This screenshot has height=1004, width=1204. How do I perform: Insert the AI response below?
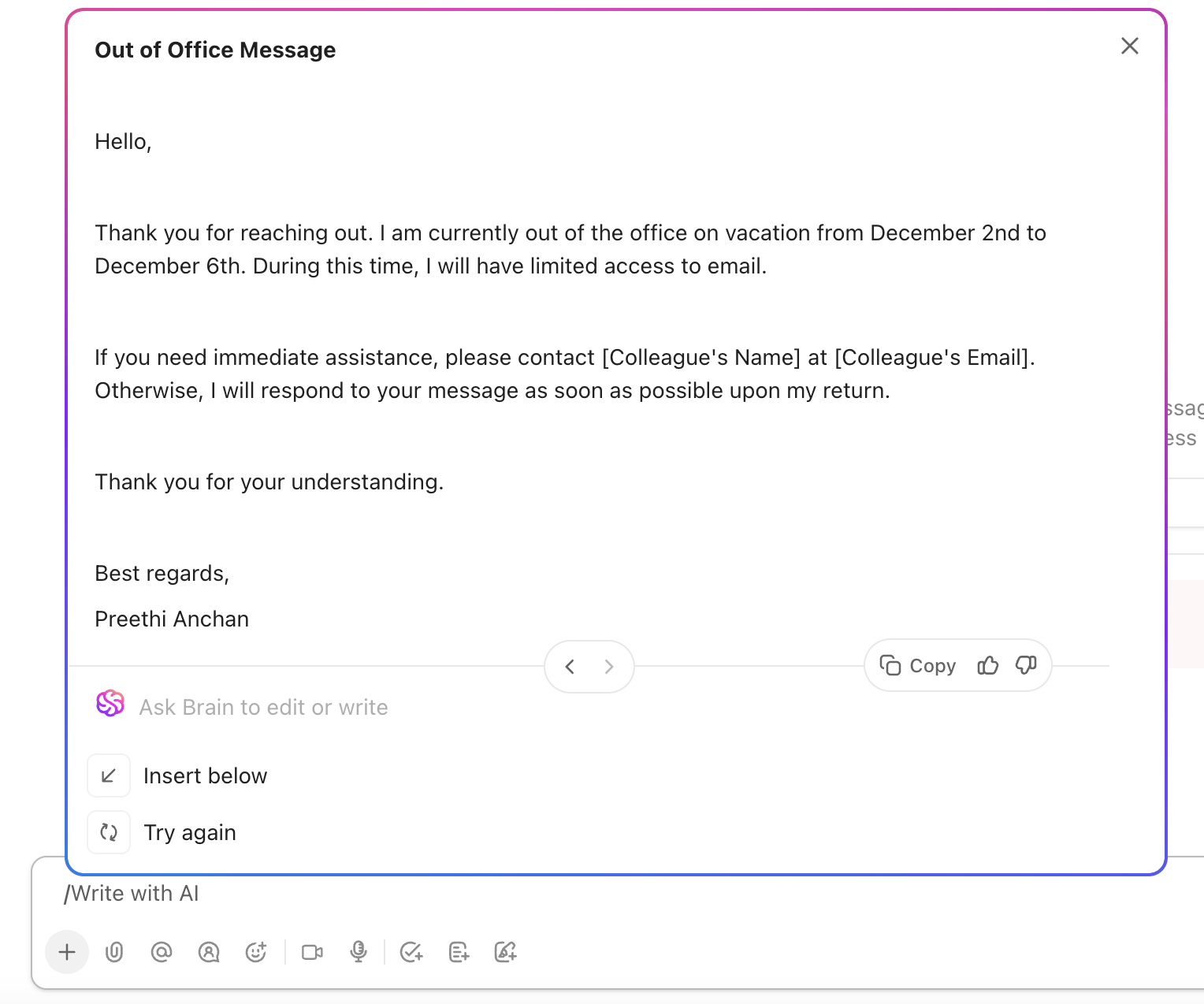click(x=205, y=775)
